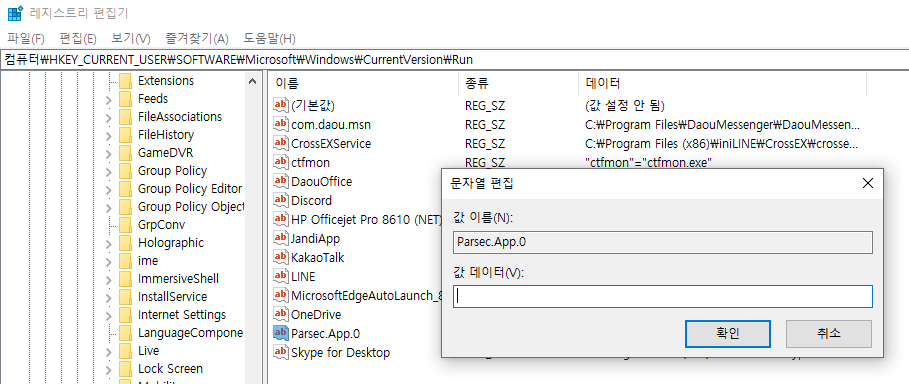Open the 즐겨찾기(A) menu
909x384 pixels.
[197, 39]
